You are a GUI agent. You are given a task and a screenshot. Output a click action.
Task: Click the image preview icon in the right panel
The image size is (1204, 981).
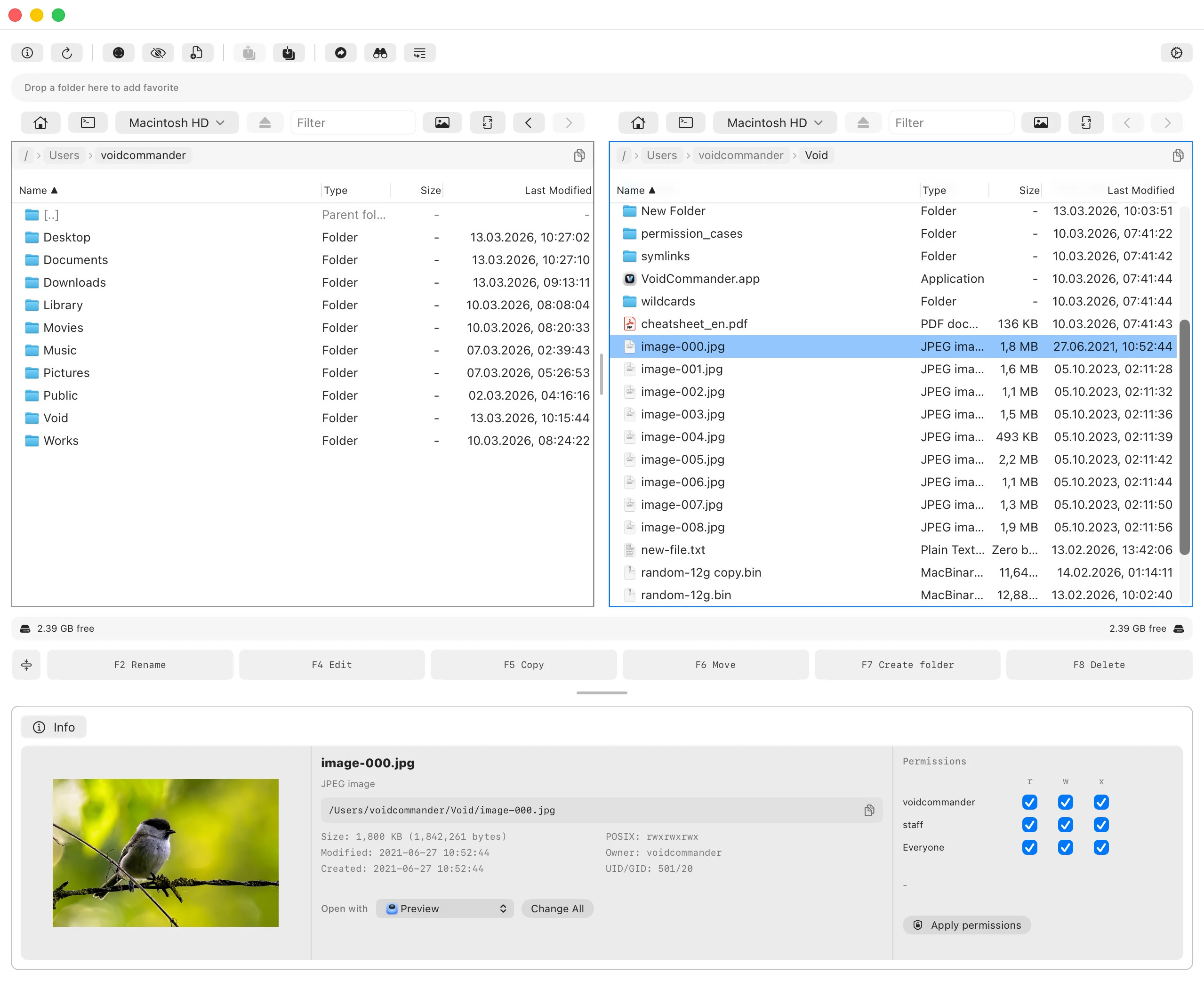pyautogui.click(x=1040, y=122)
